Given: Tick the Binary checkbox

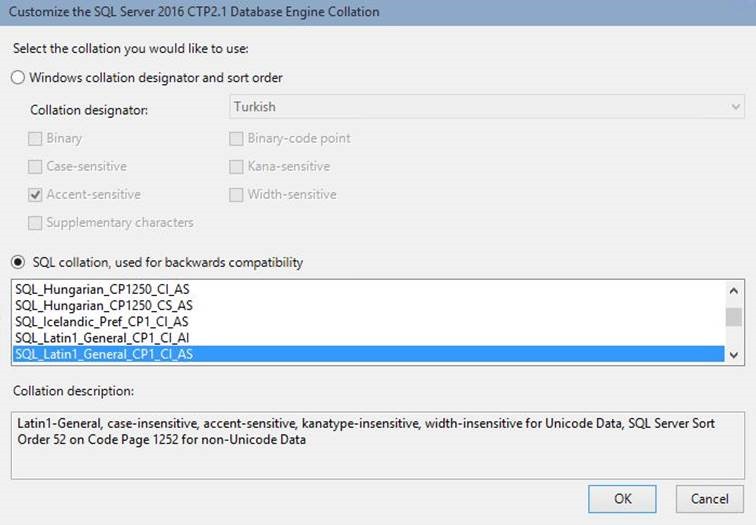Looking at the screenshot, I should pos(35,139).
